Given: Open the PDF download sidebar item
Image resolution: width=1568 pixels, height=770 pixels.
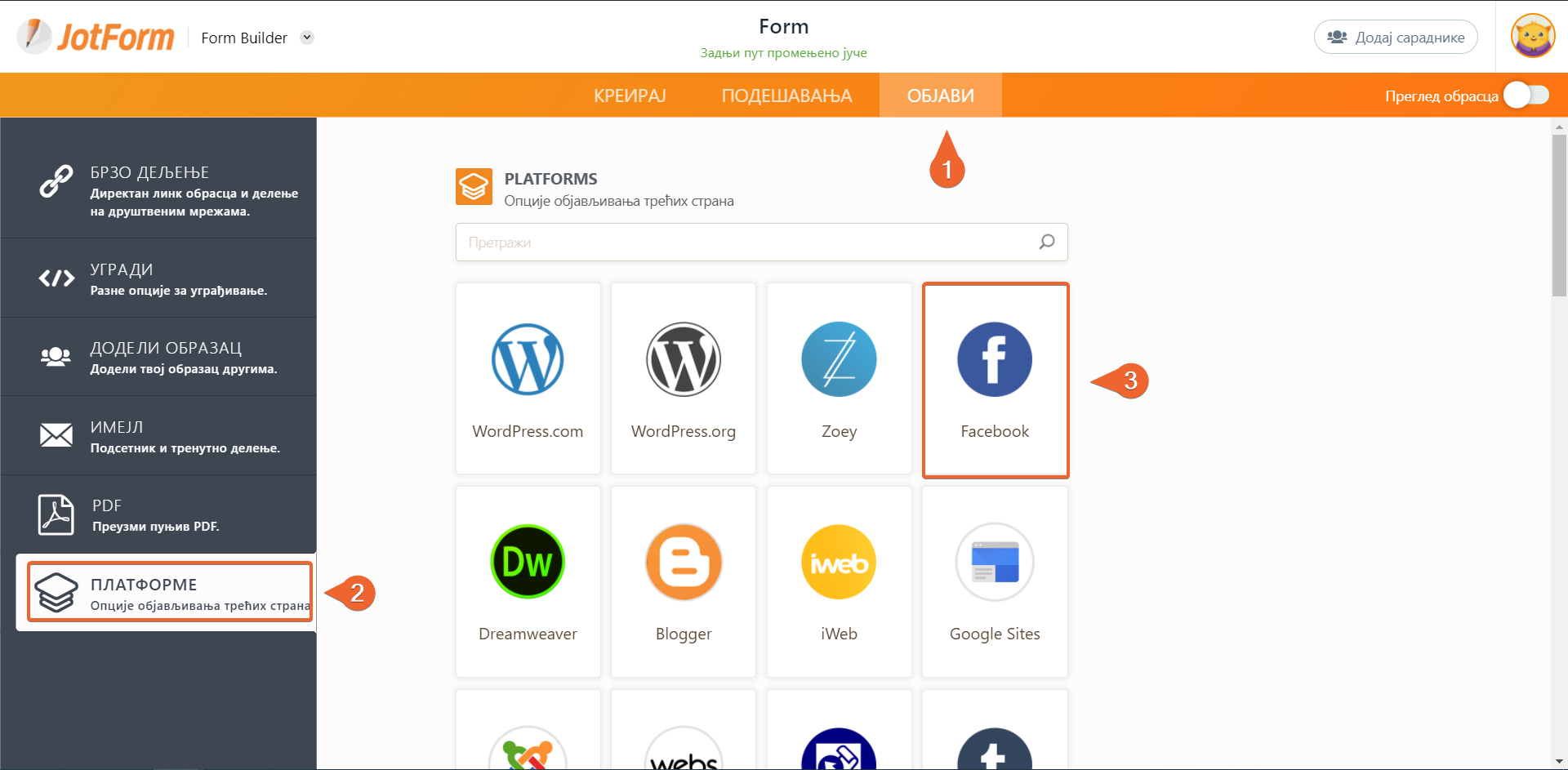Looking at the screenshot, I should pos(159,515).
